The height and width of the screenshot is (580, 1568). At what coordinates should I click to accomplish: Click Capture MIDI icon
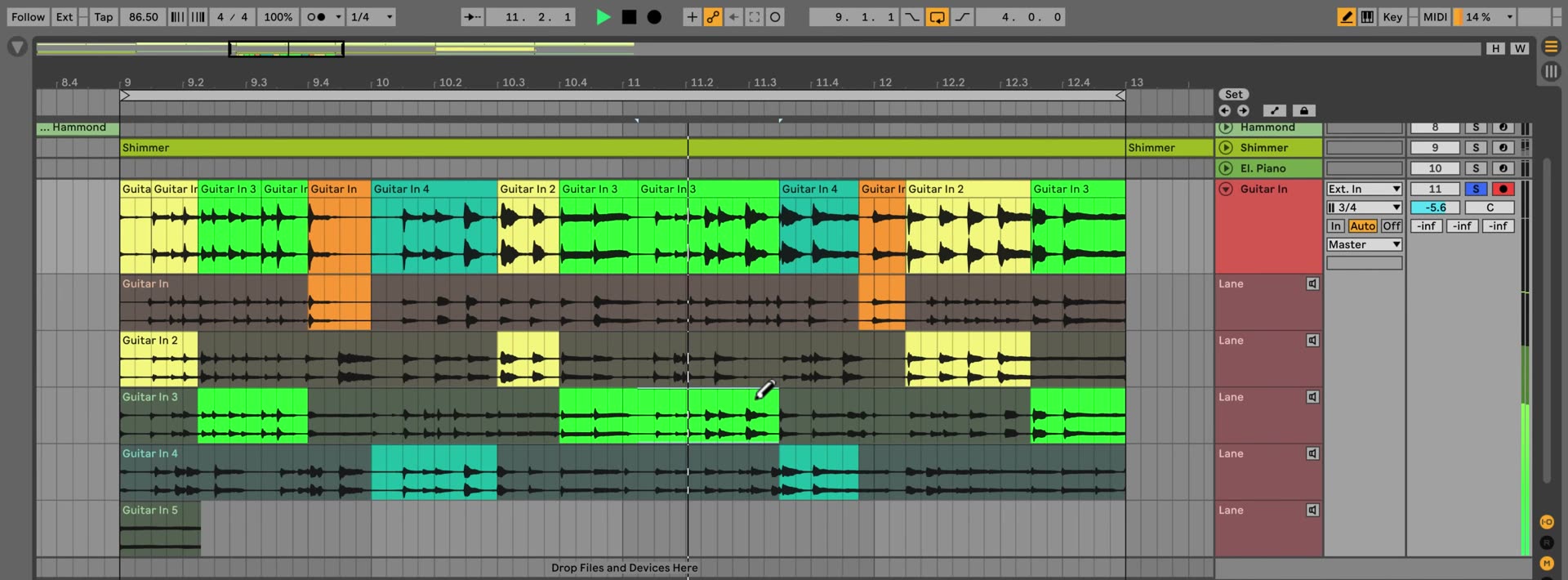755,16
